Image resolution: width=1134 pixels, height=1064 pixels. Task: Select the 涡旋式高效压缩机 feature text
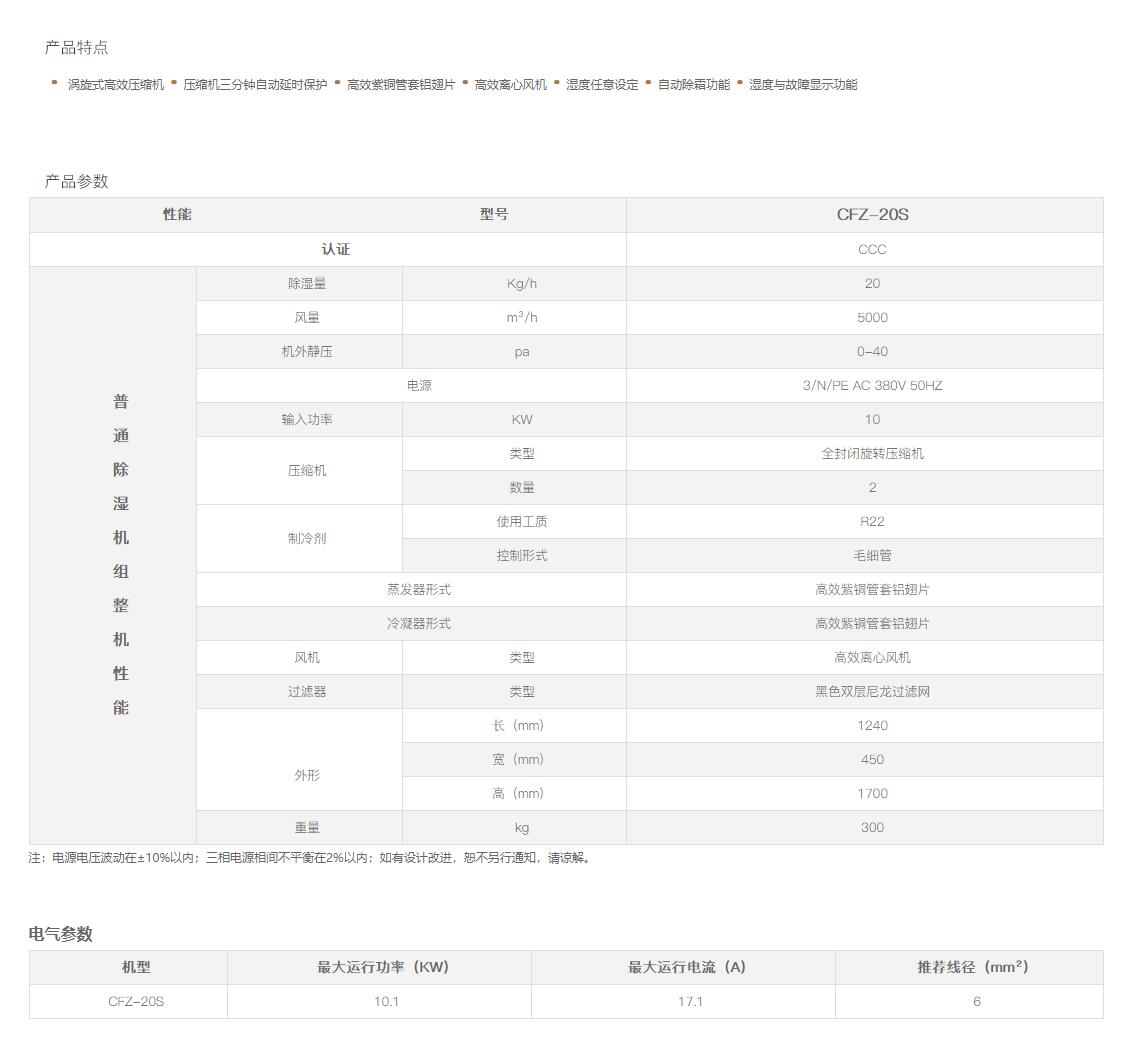coord(116,85)
